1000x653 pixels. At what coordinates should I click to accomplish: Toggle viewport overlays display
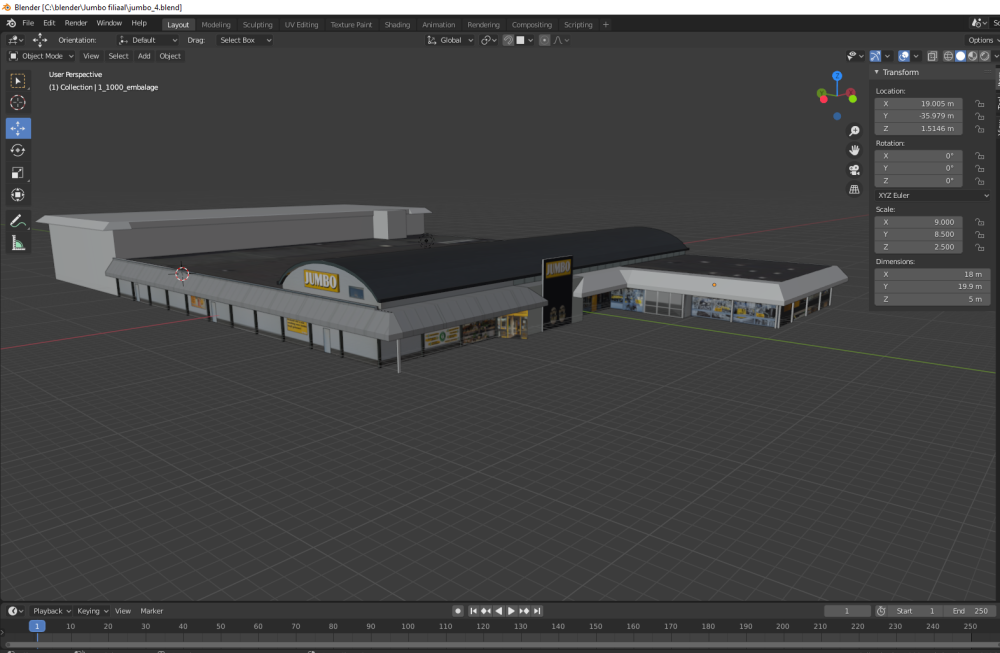click(904, 56)
